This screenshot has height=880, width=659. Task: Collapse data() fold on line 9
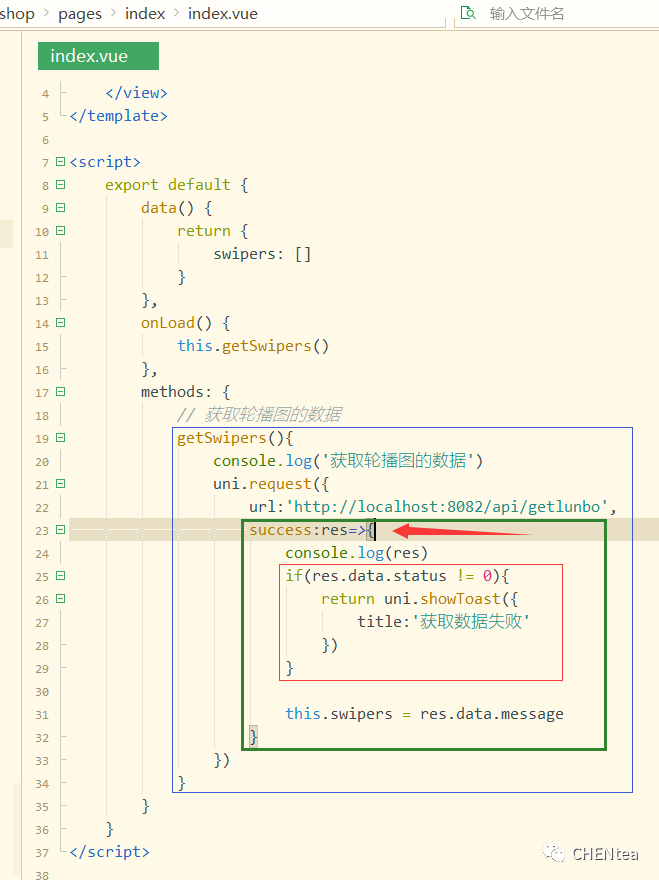point(61,208)
